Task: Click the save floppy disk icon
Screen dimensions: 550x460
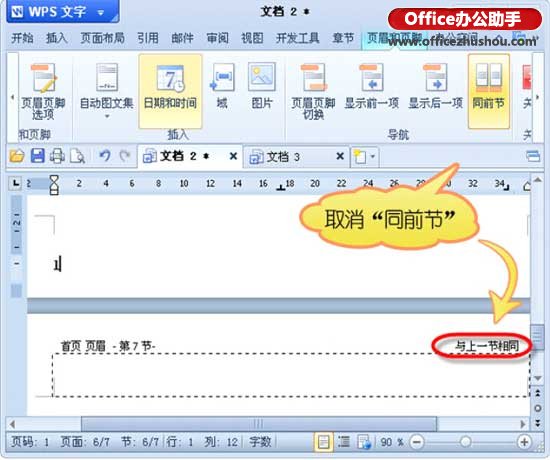Action: pyautogui.click(x=37, y=155)
